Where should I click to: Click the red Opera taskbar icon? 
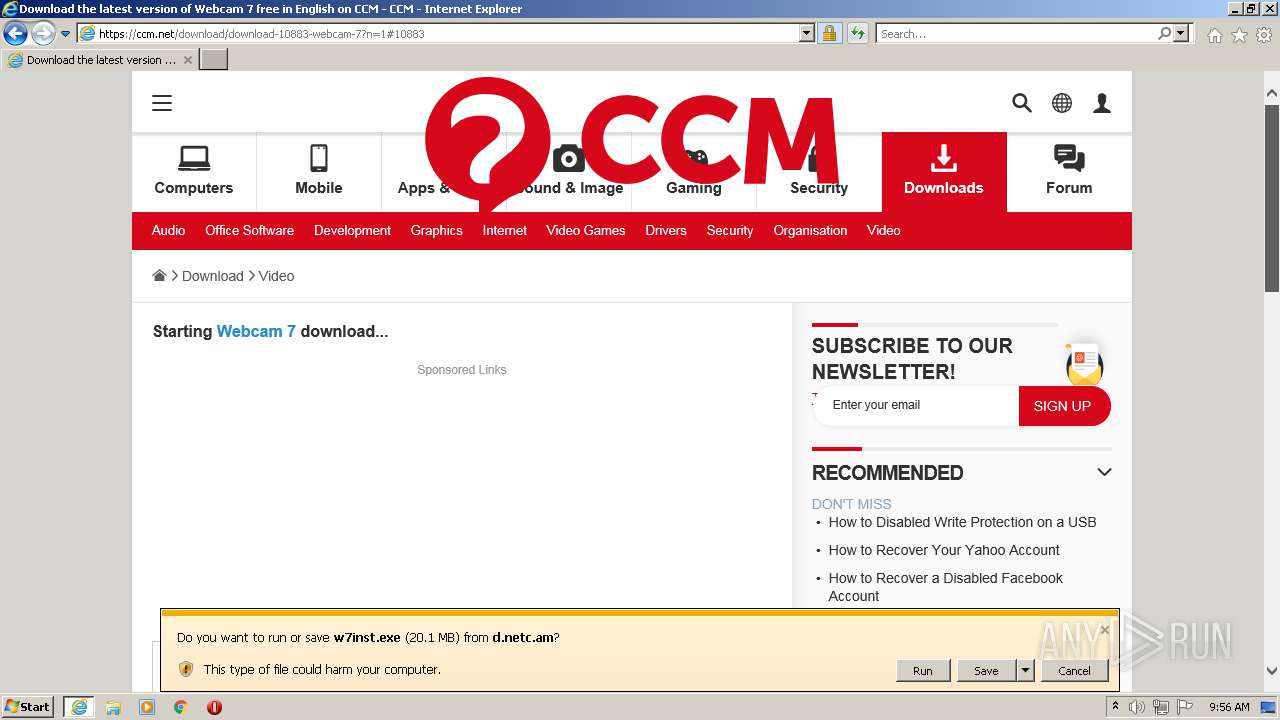pyautogui.click(x=214, y=707)
